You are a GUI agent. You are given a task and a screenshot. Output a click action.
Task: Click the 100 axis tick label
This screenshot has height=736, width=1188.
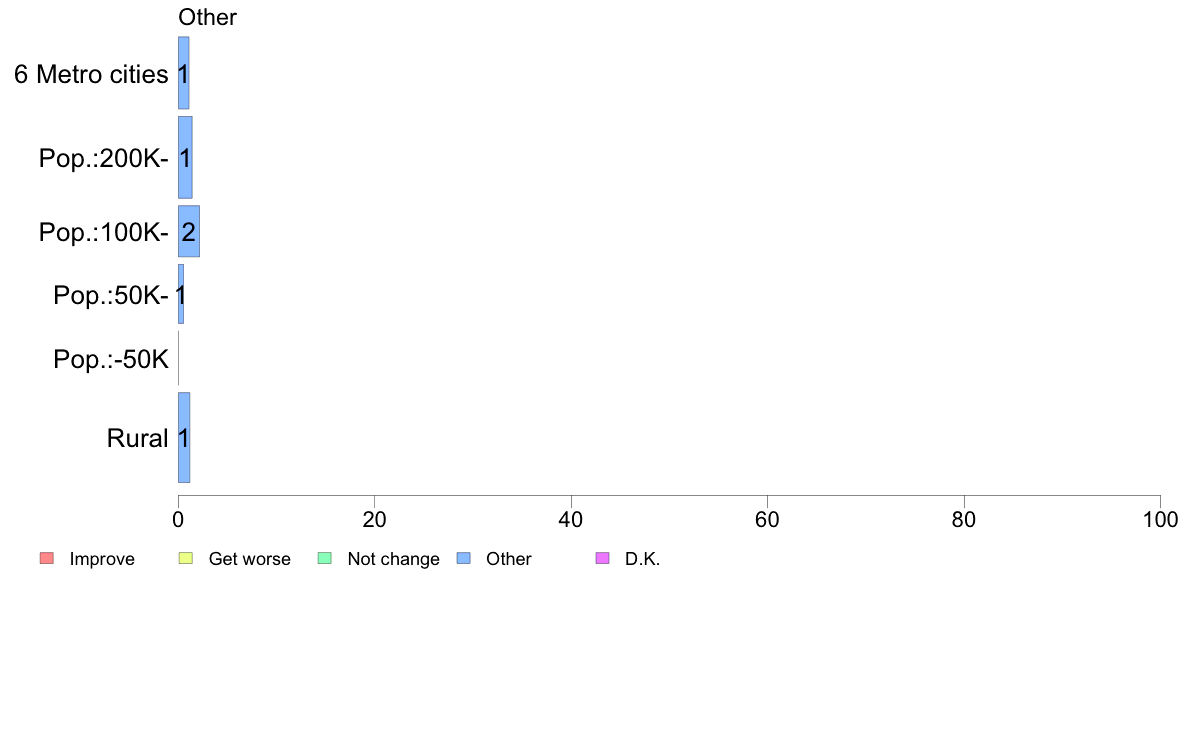click(1160, 520)
